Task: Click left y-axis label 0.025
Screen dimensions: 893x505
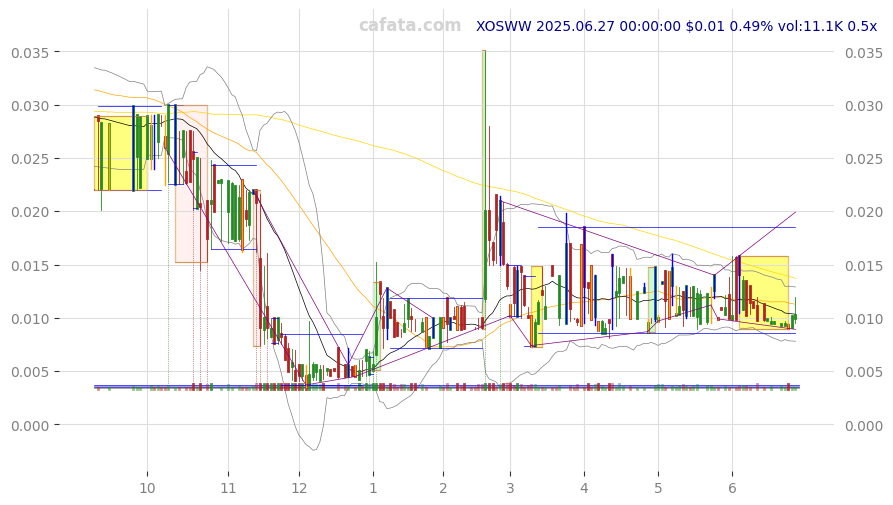Action: pos(30,159)
